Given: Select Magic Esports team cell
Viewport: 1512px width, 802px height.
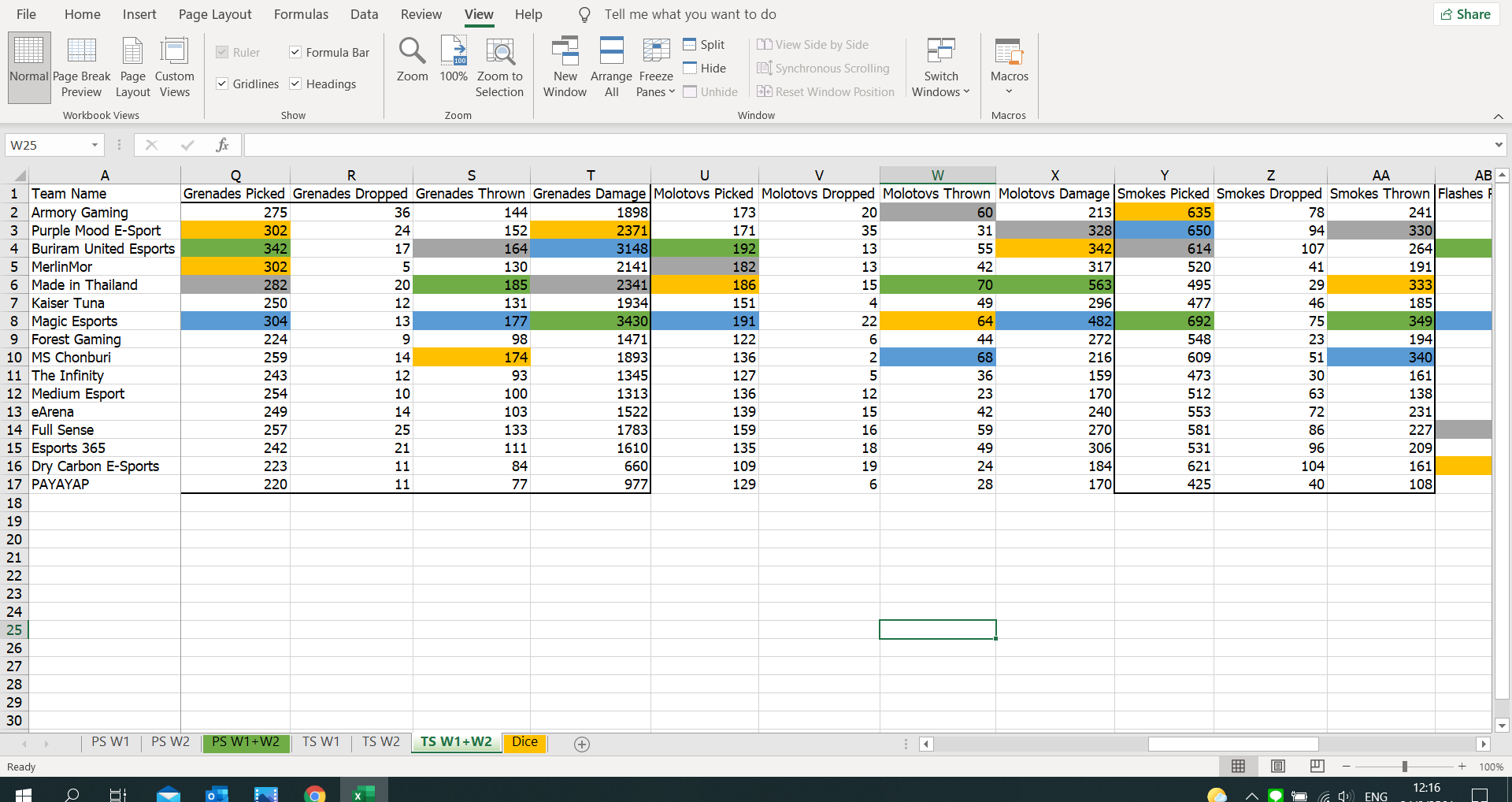Looking at the screenshot, I should [x=104, y=321].
